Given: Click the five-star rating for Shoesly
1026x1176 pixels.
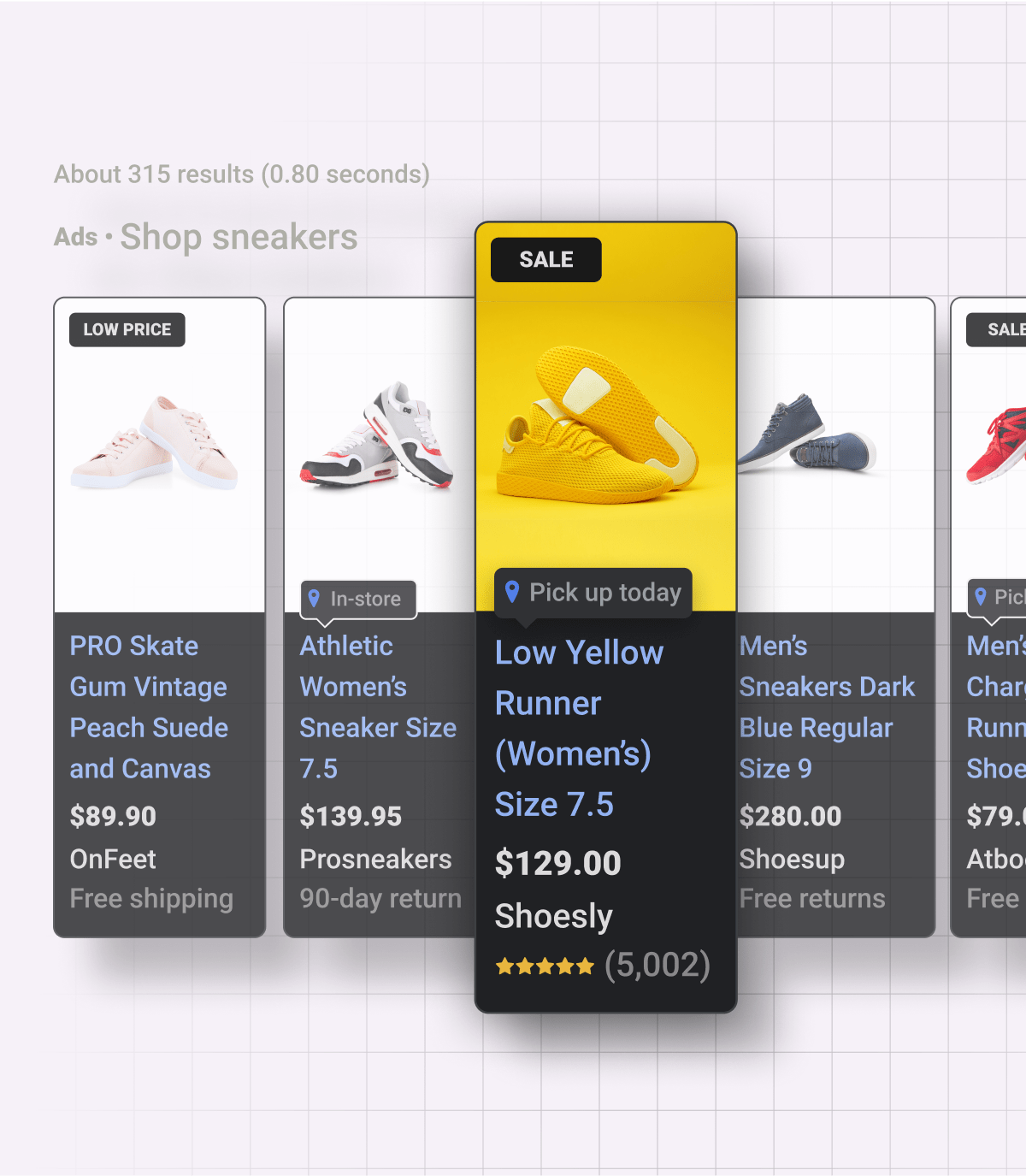Looking at the screenshot, I should coord(545,966).
